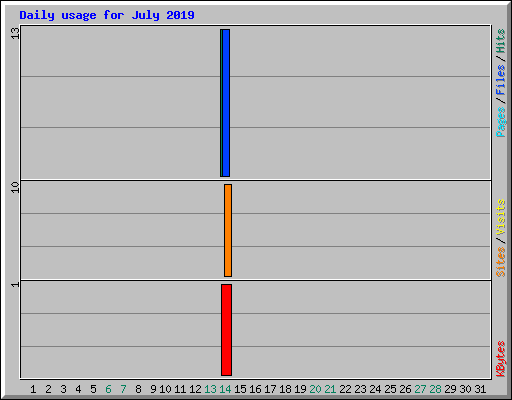Screen dimensions: 512x400
Task: Click the cyan Pages legend label
Action: click(500, 122)
